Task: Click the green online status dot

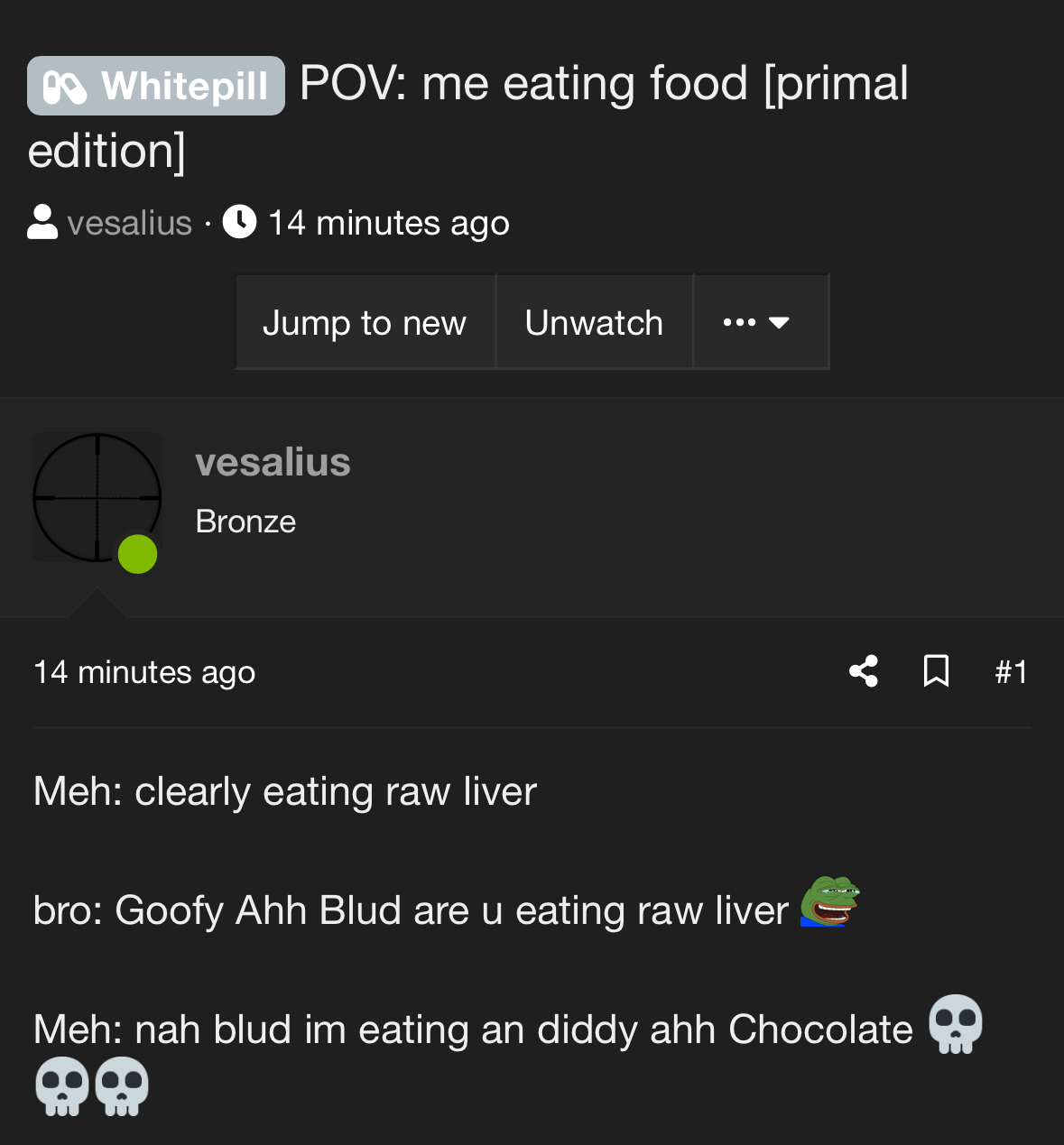Action: [x=137, y=554]
